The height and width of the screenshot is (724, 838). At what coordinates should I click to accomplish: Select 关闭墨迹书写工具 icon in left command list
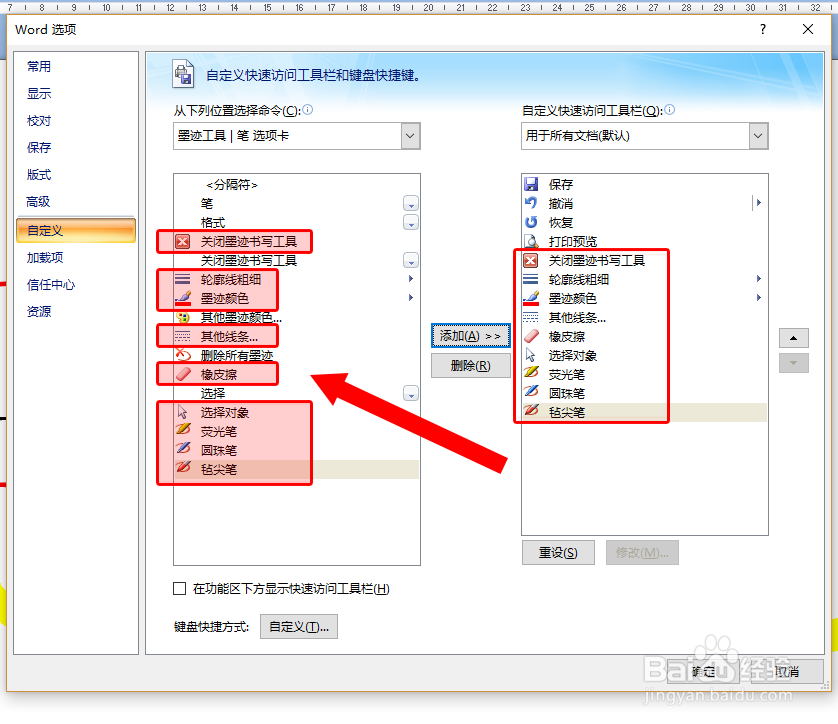[x=182, y=242]
